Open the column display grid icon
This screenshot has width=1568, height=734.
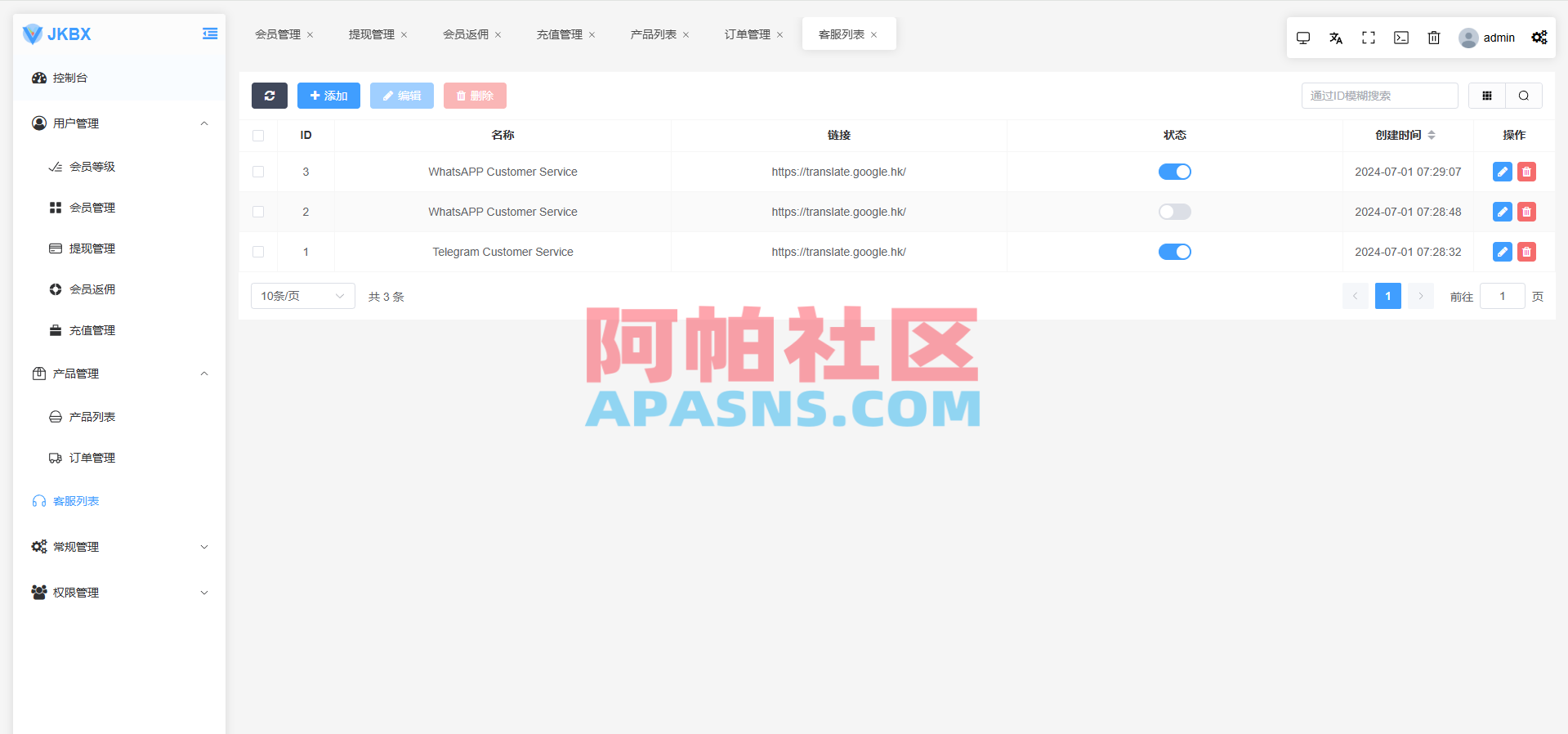coord(1487,96)
